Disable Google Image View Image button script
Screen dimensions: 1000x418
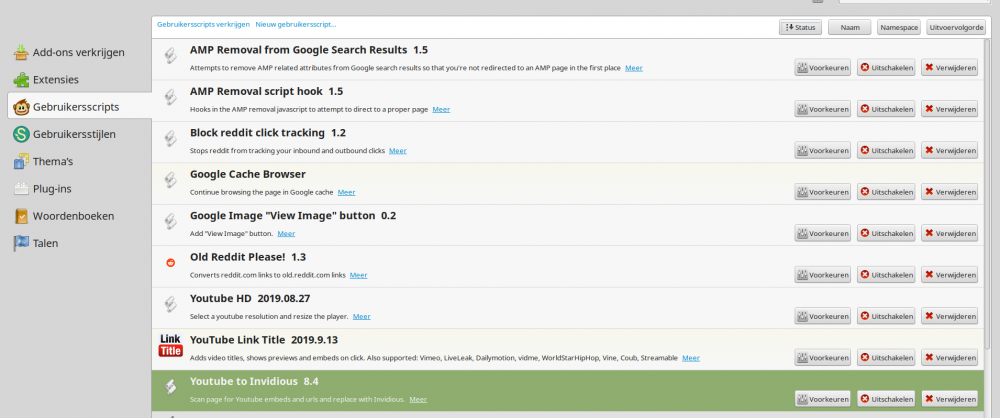(886, 234)
